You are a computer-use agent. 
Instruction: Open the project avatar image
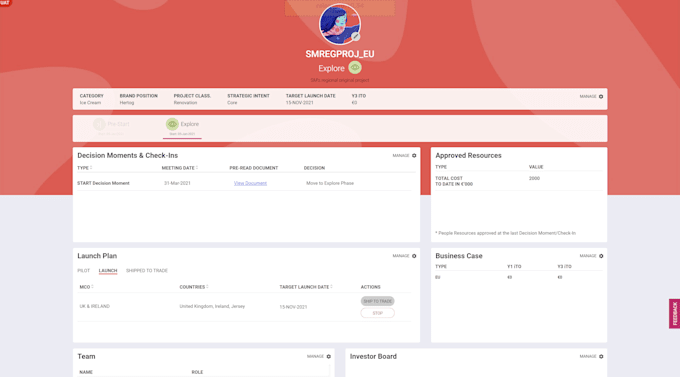pyautogui.click(x=340, y=24)
